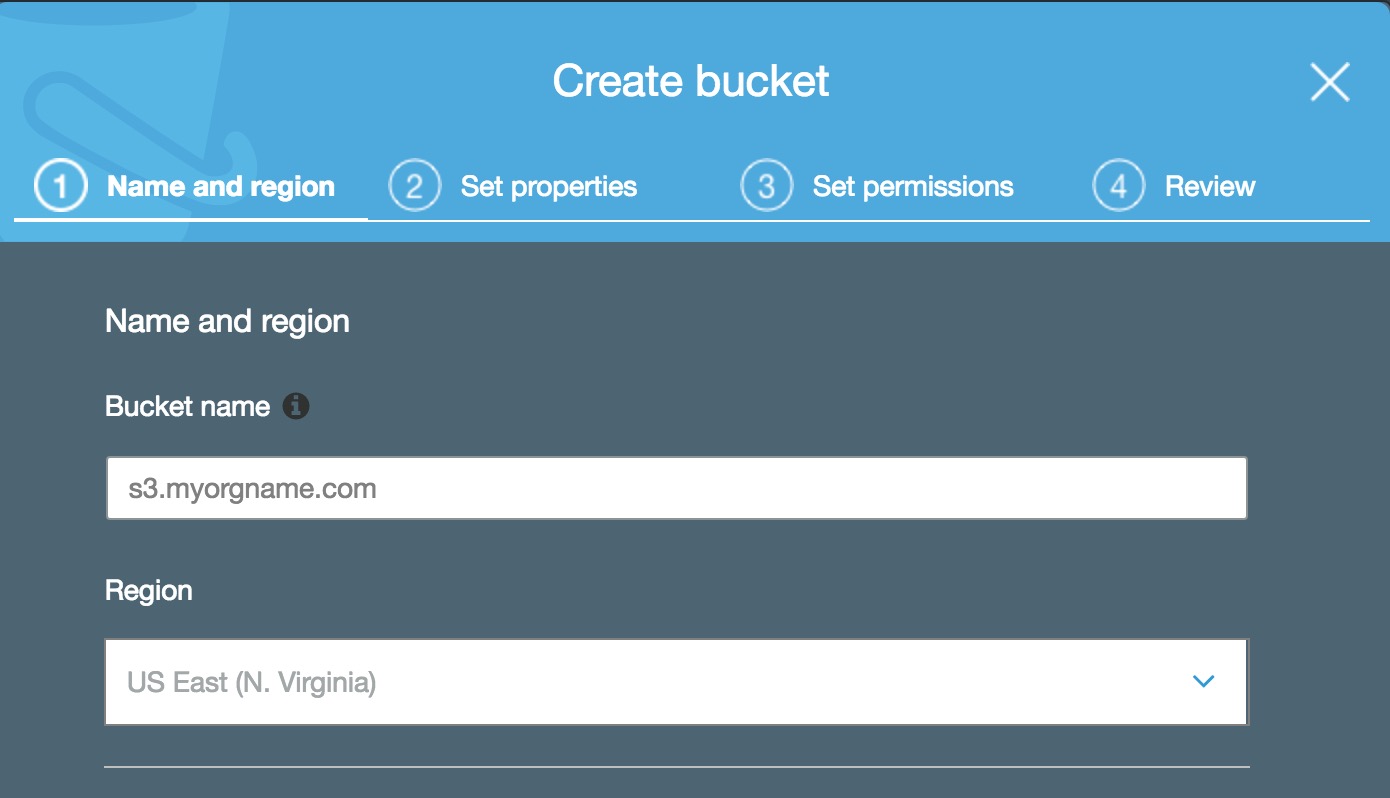Click the Region field label
The height and width of the screenshot is (798, 1390).
pyautogui.click(x=149, y=591)
